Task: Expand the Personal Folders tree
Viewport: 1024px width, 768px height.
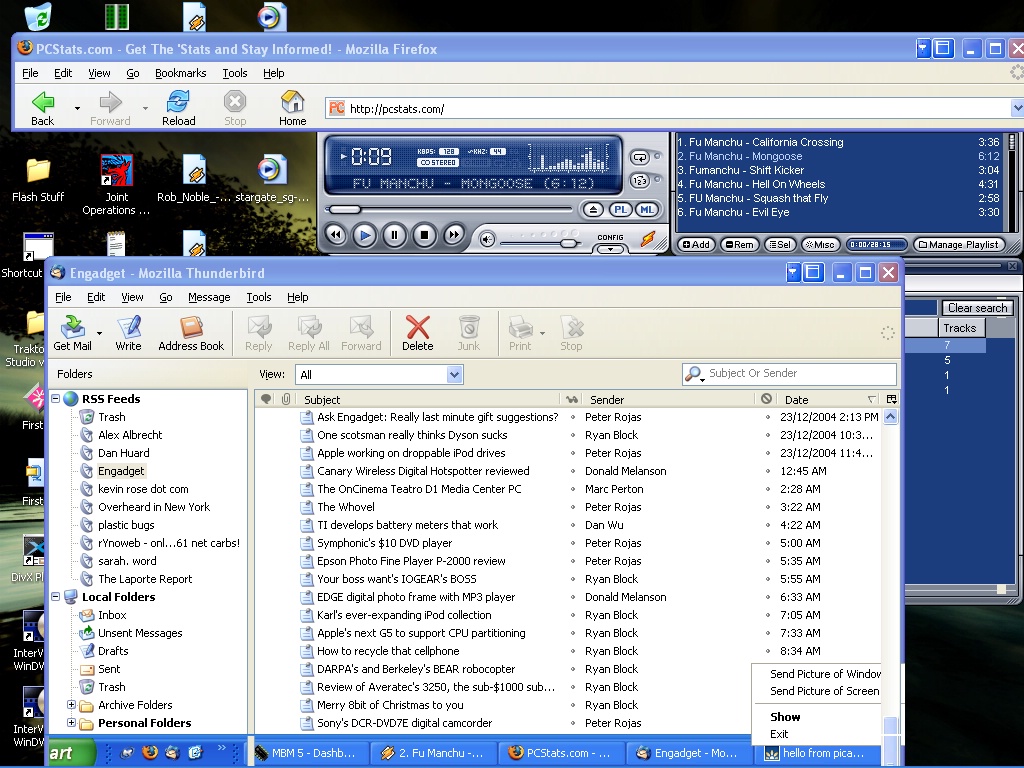Action: [72, 722]
